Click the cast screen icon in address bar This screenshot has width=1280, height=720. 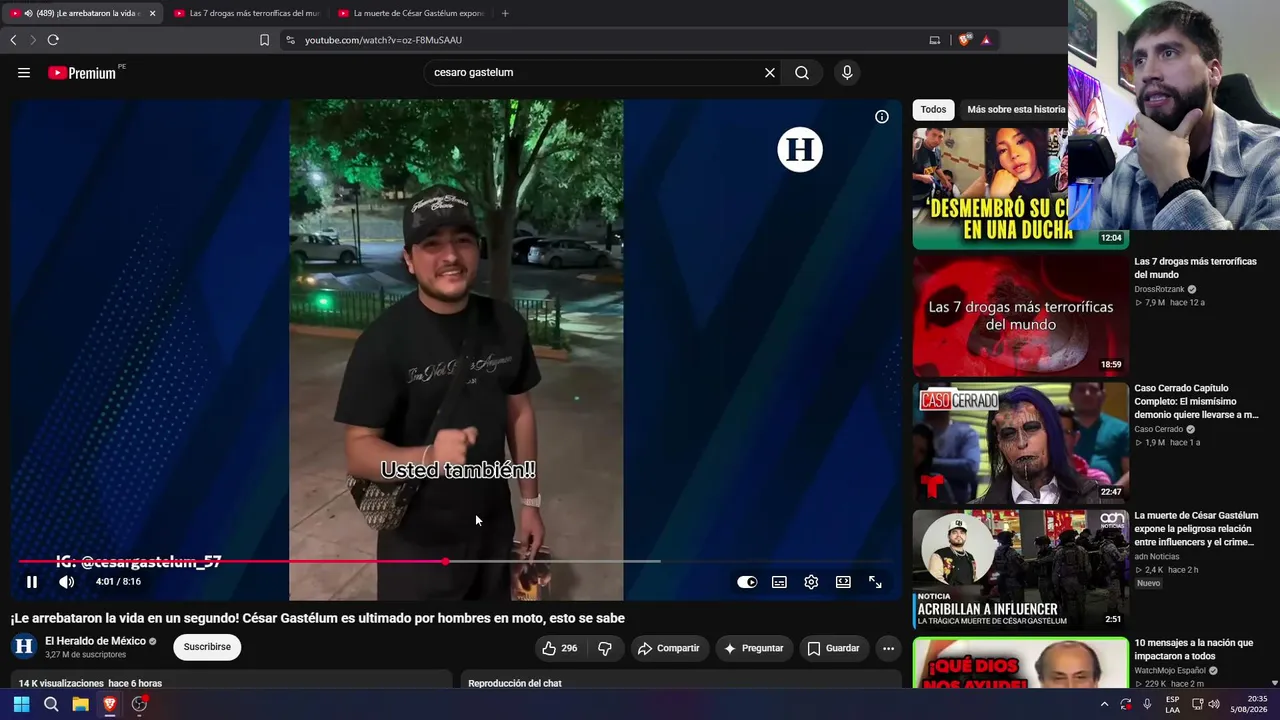tap(935, 40)
